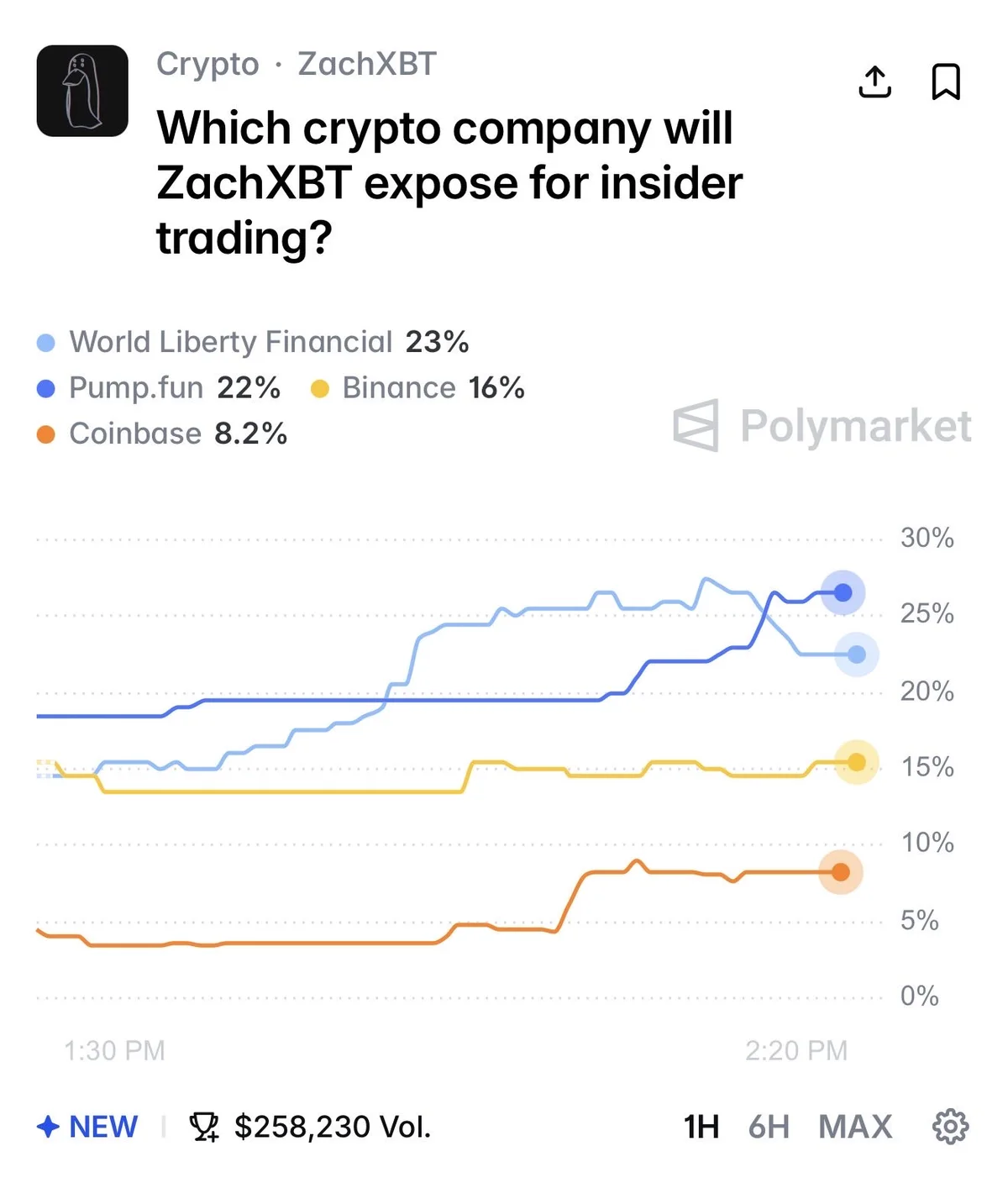Bookmark this market
Viewport: 1008px width, 1183px height.
pyautogui.click(x=946, y=82)
